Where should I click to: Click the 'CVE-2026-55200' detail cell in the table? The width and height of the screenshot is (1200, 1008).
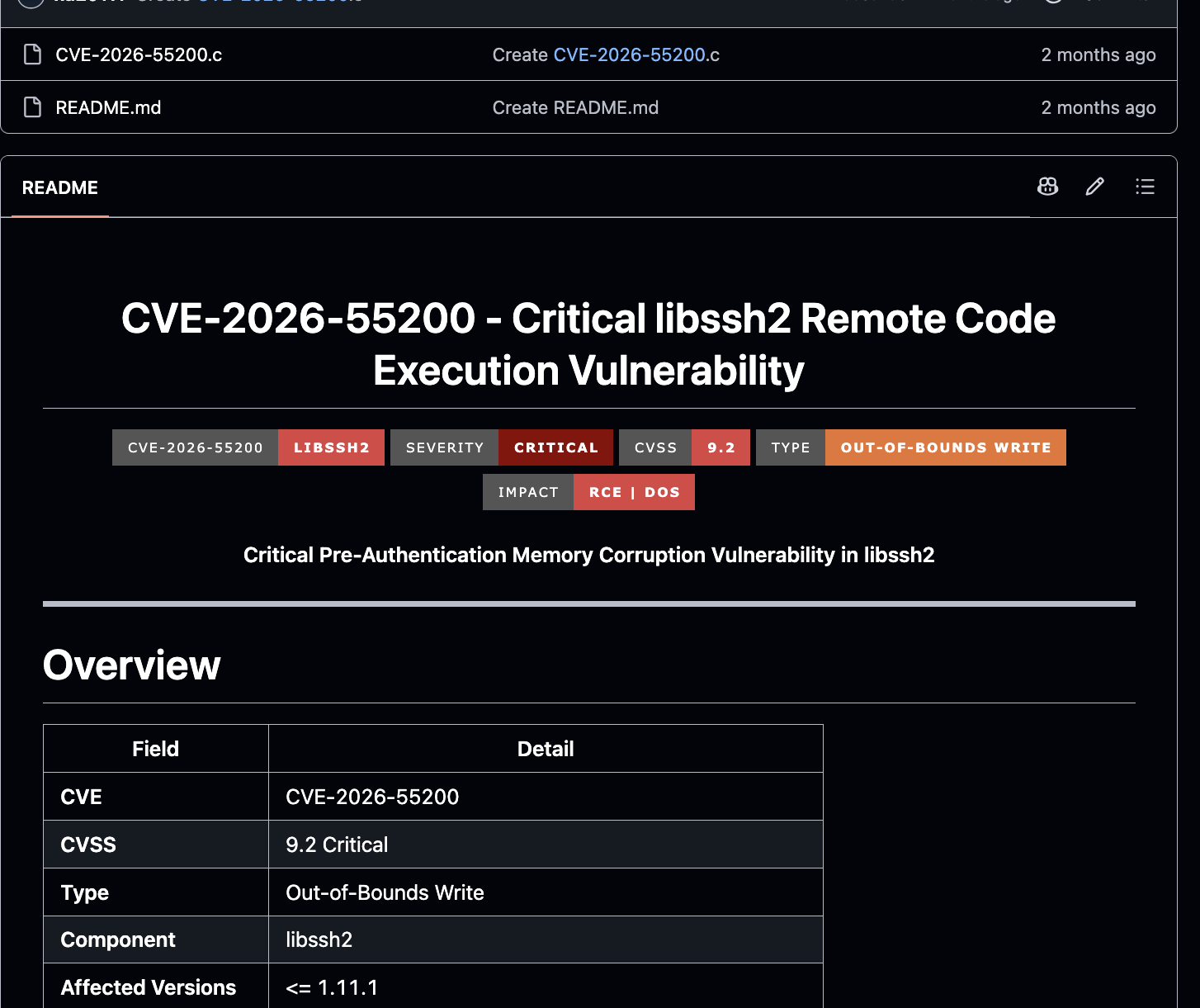(x=546, y=797)
